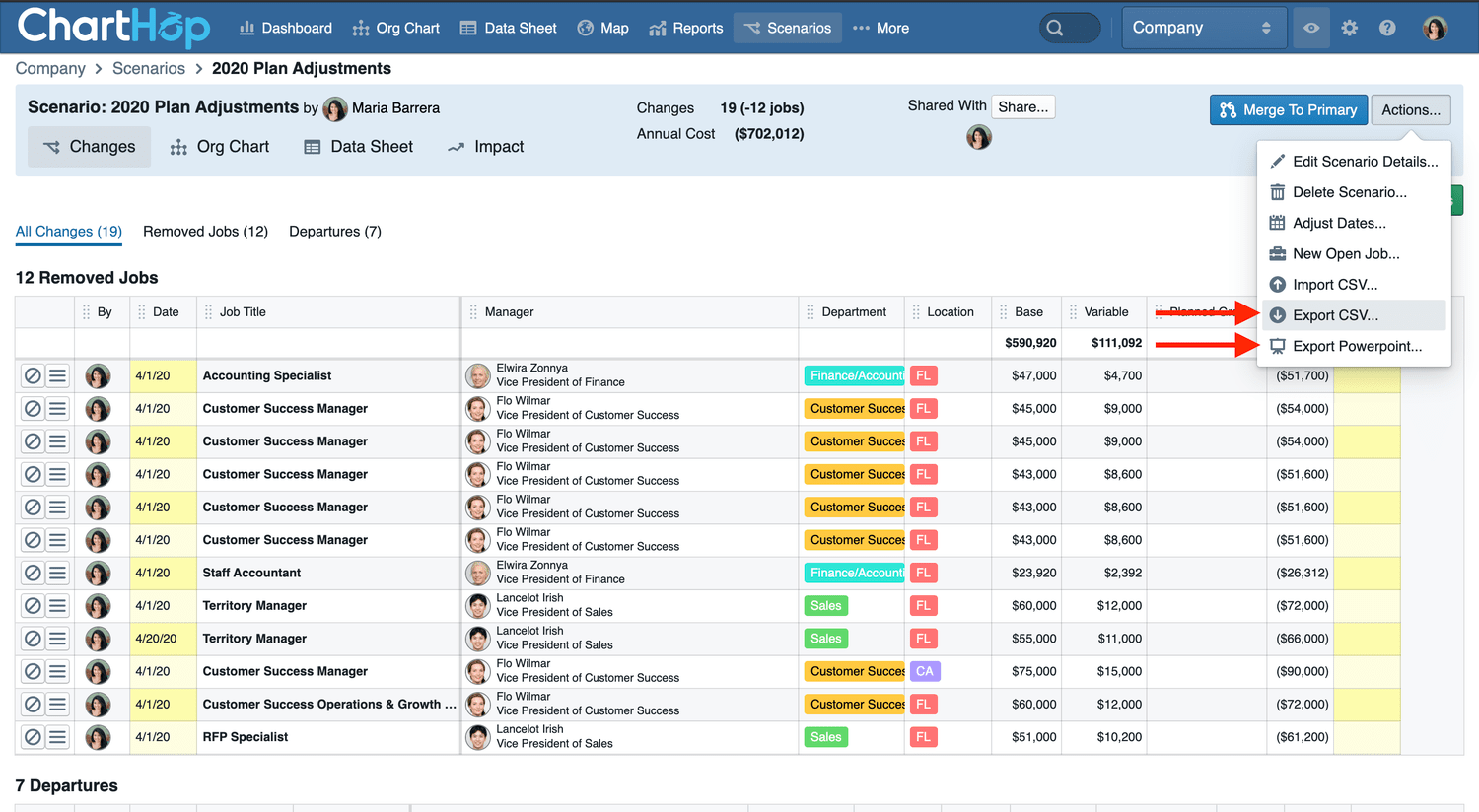The height and width of the screenshot is (812, 1479).
Task: Expand the More menu in navigation
Action: [880, 28]
